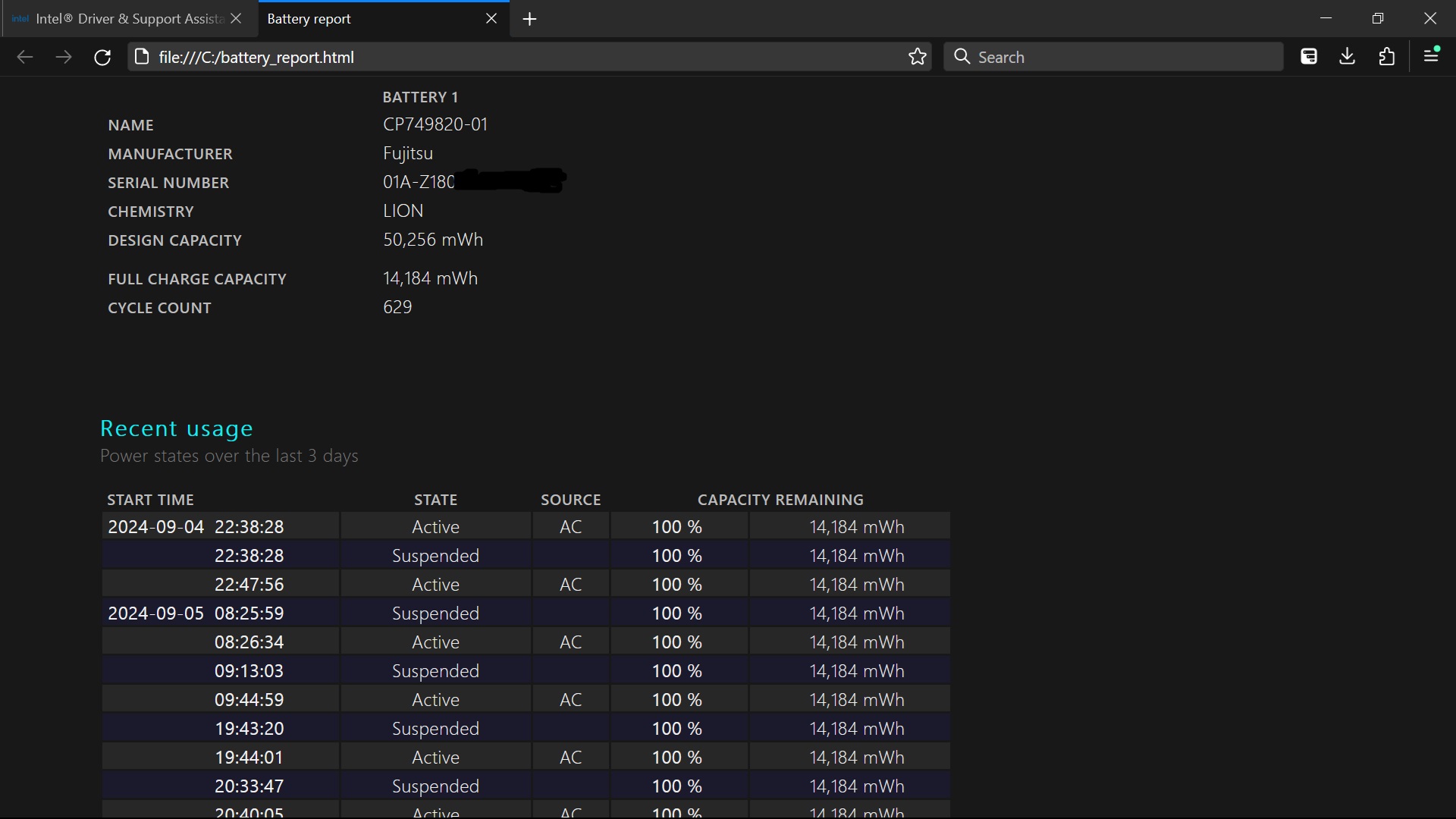1456x819 pixels.
Task: Click the SOURCE column header
Action: [x=571, y=500]
